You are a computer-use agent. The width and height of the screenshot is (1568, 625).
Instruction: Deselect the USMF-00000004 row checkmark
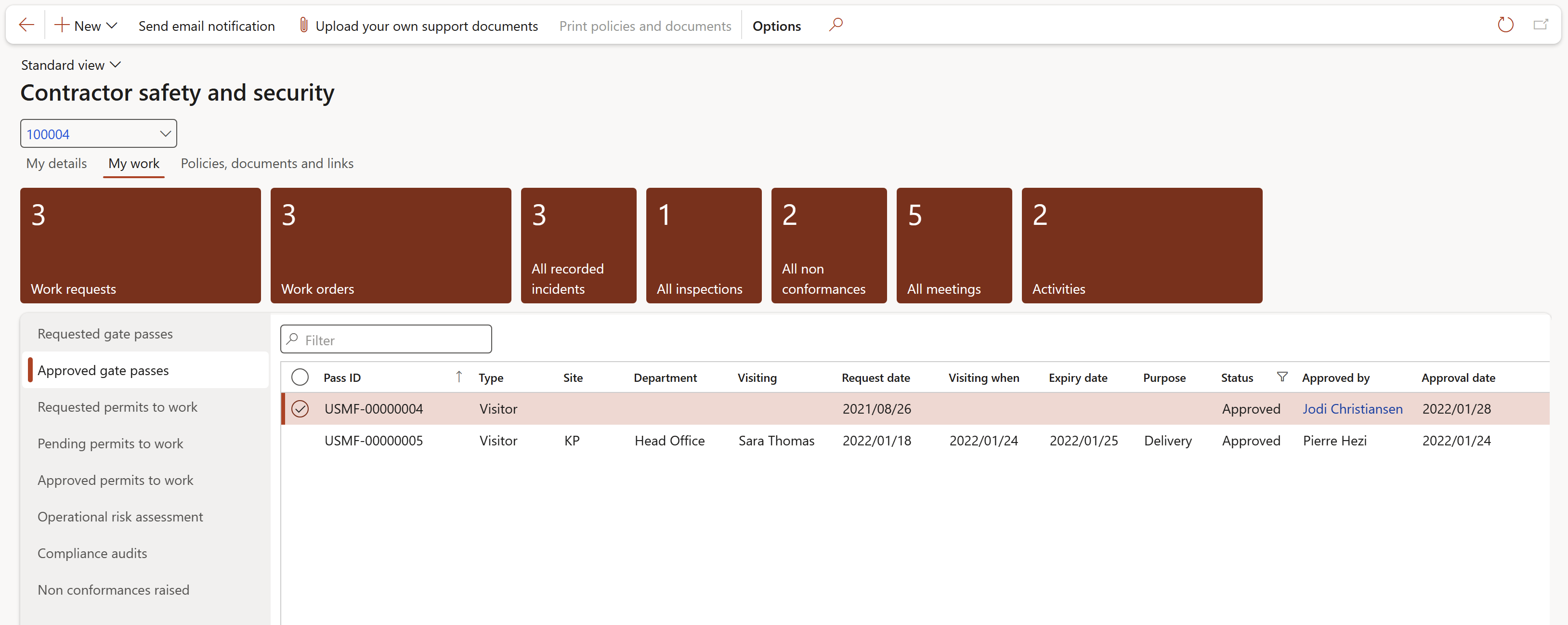point(300,409)
